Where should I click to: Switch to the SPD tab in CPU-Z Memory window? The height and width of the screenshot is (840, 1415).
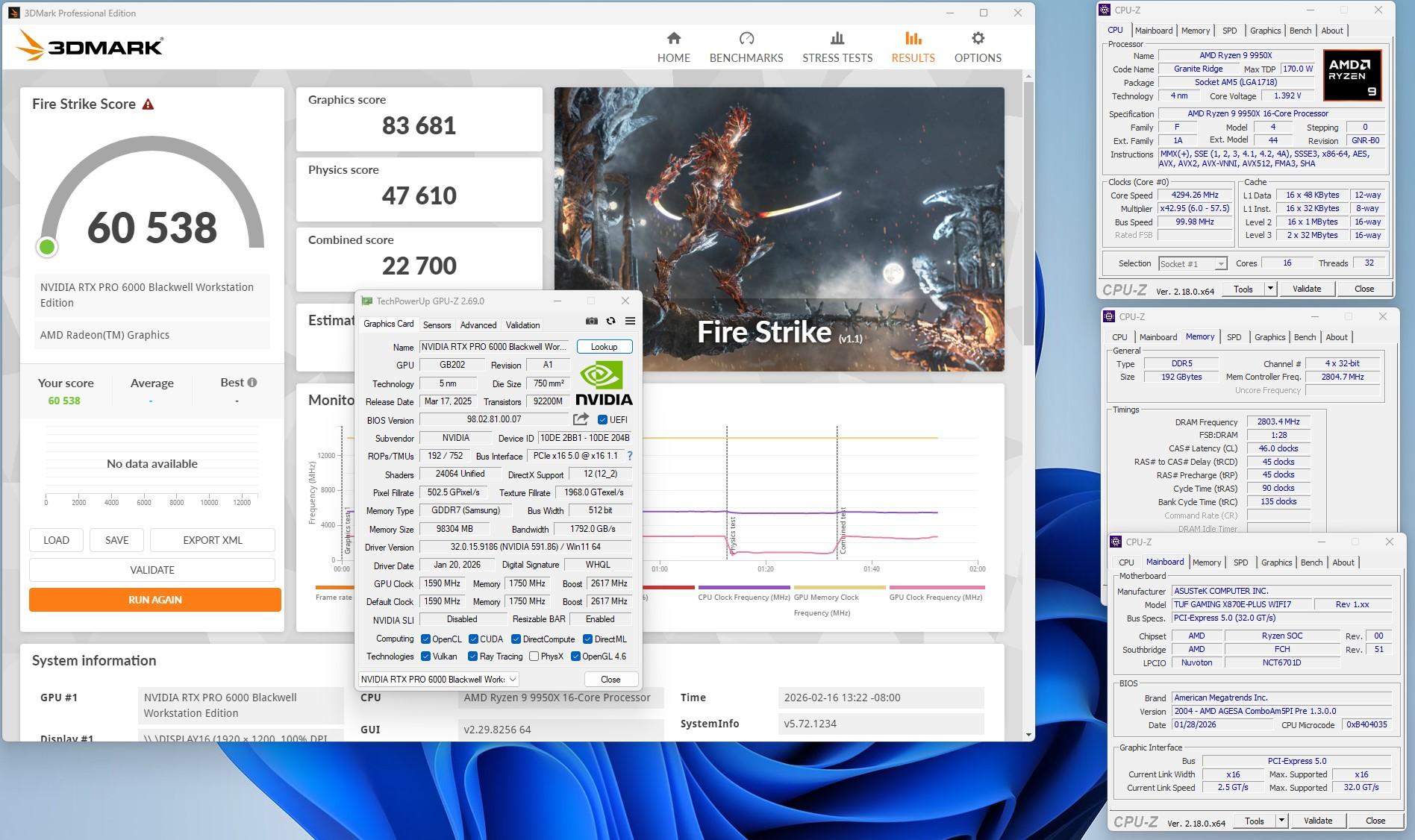click(x=1234, y=337)
